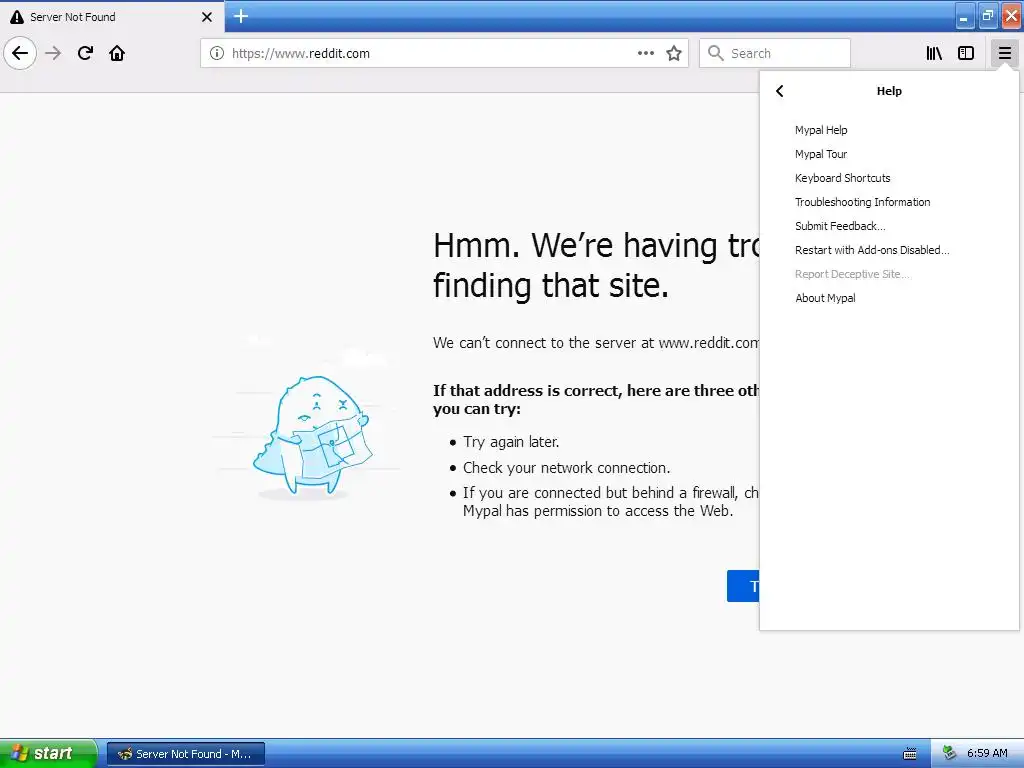Close the hamburger menu button
1024x768 pixels.
(x=1004, y=53)
